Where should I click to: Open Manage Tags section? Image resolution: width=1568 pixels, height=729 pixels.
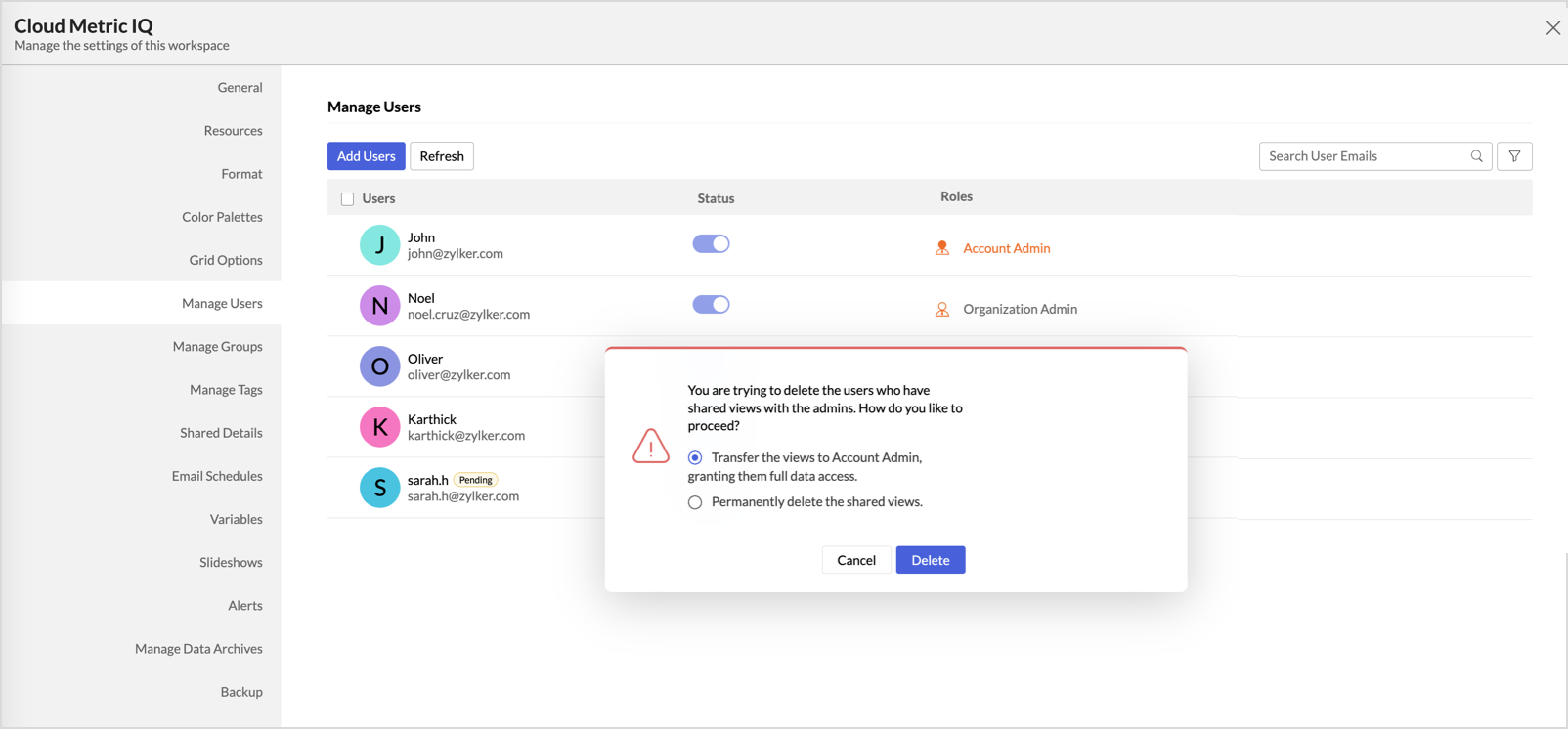[x=226, y=389]
